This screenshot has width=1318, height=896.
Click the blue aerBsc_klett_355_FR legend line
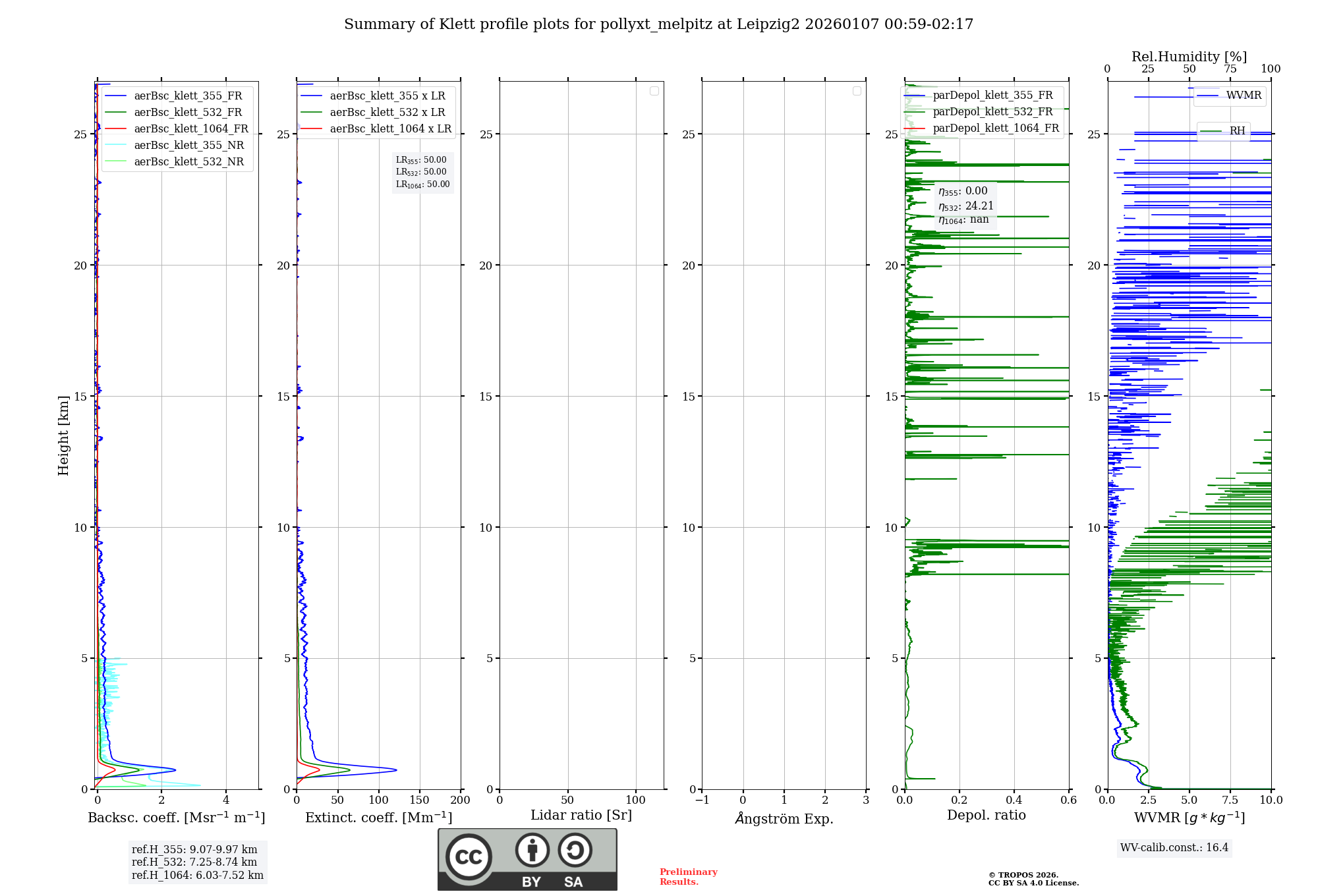116,96
